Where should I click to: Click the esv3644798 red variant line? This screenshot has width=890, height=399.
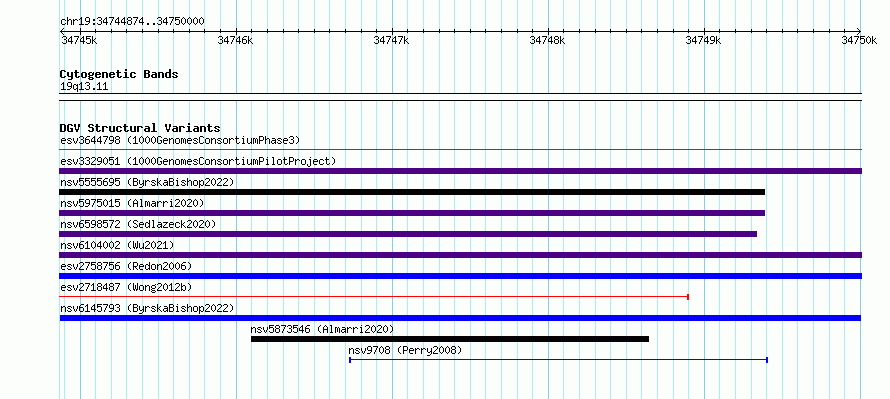pyautogui.click(x=460, y=150)
